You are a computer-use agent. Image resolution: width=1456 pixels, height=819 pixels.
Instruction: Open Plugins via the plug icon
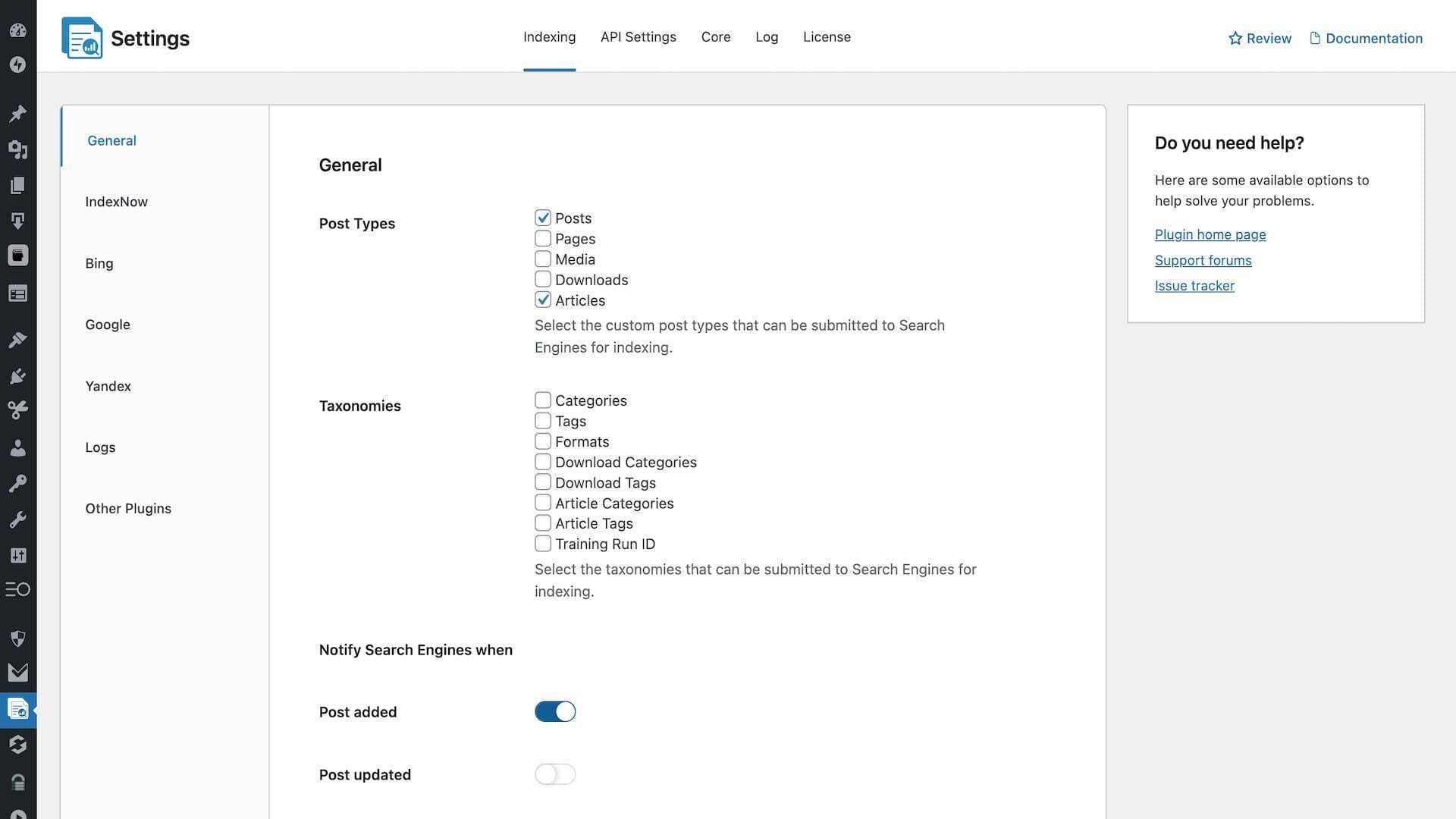click(17, 376)
